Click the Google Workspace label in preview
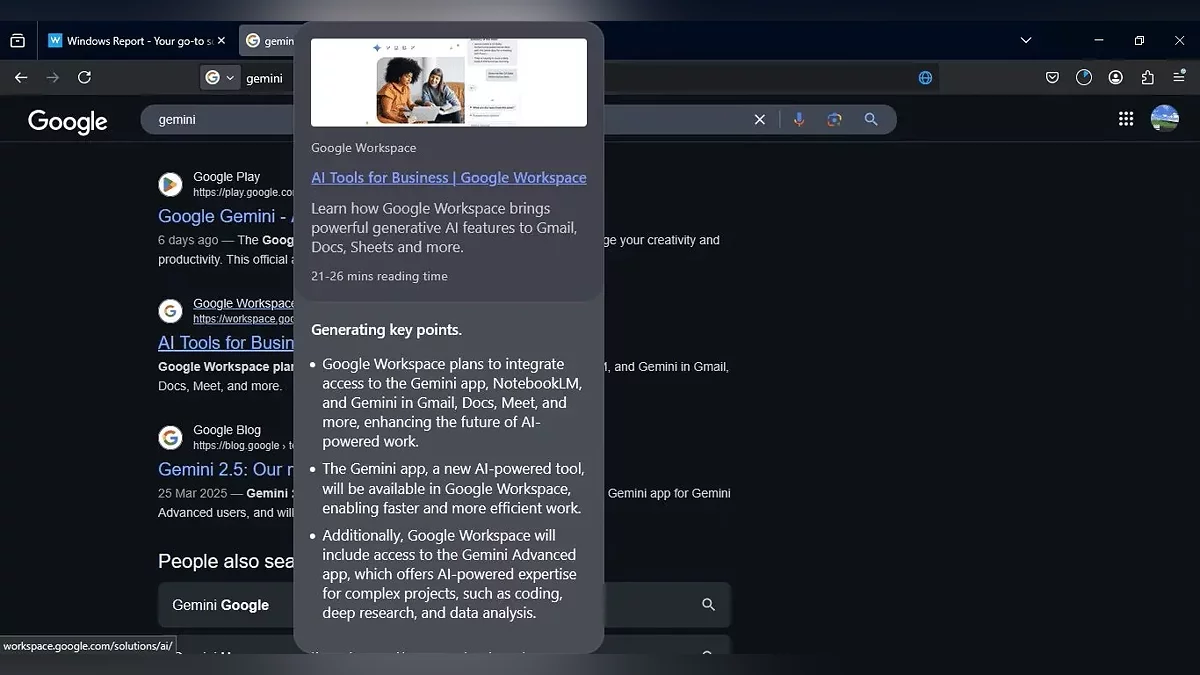Viewport: 1200px width, 675px height. point(363,148)
